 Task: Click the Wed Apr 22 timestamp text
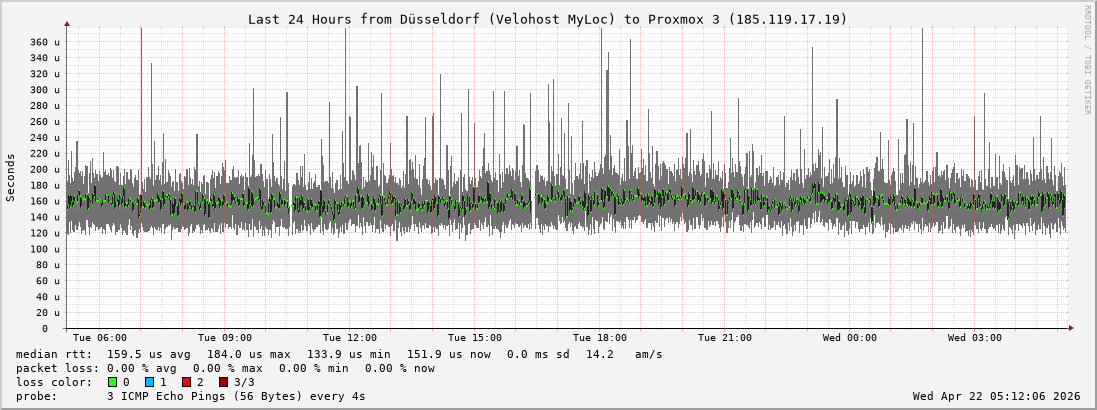[996, 396]
